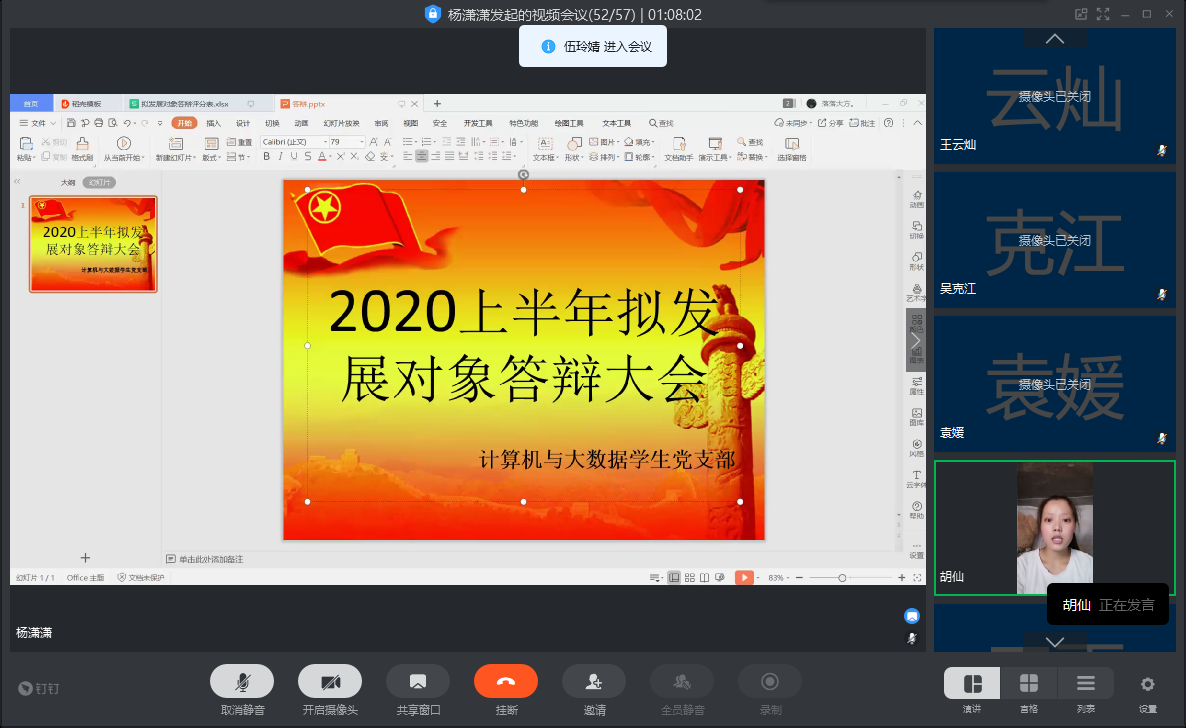Switch slide panel to 大纲 outline view

(x=68, y=182)
